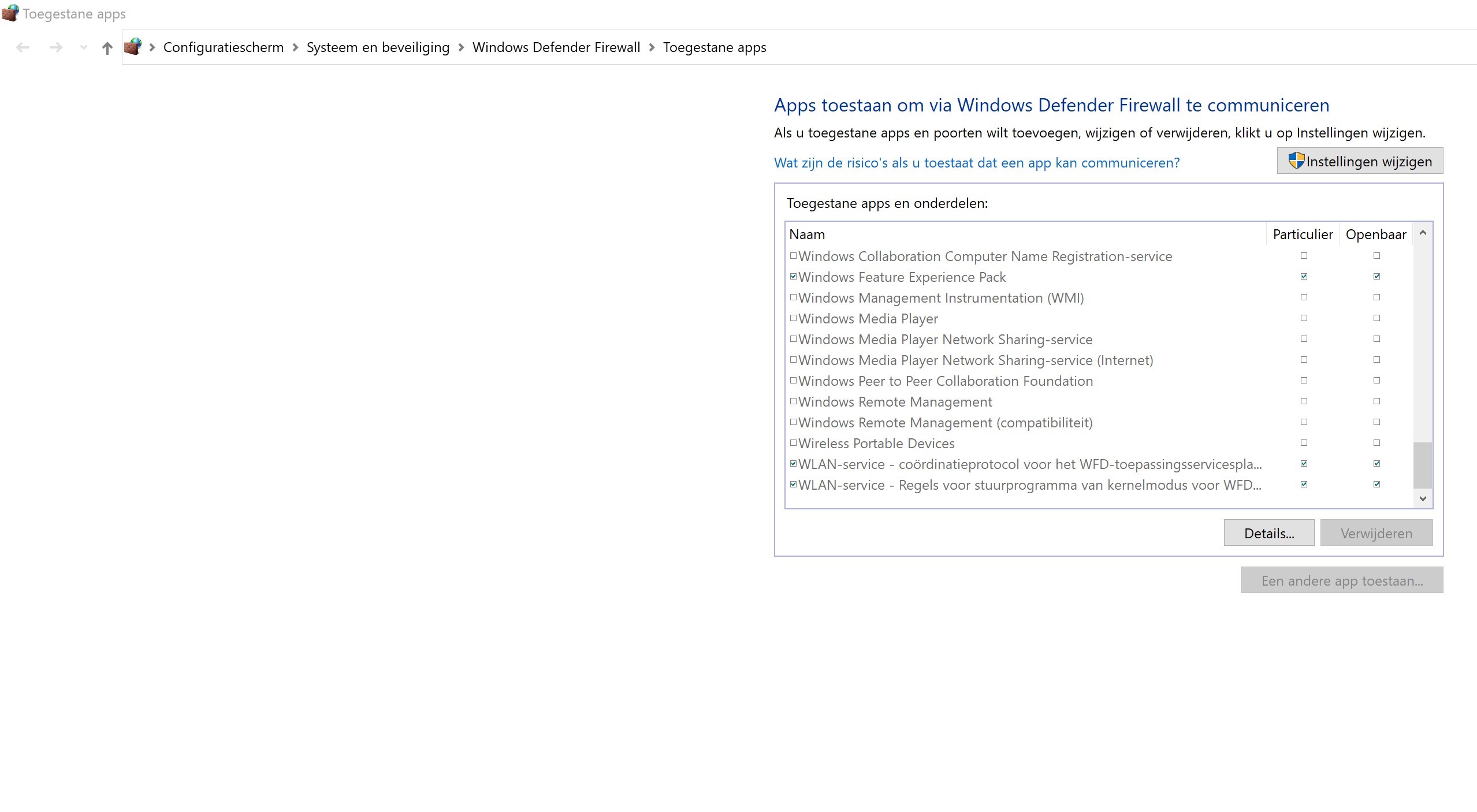Navigate to Systeem en beveiliging breadcrumb
Screen dimensions: 1477x812
point(378,47)
